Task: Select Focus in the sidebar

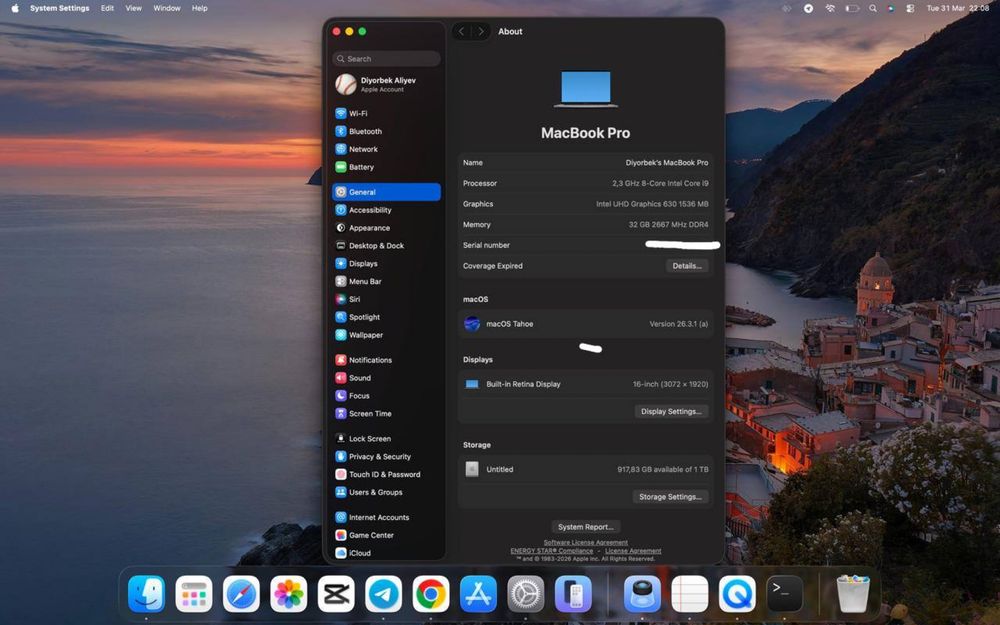Action: (x=386, y=395)
